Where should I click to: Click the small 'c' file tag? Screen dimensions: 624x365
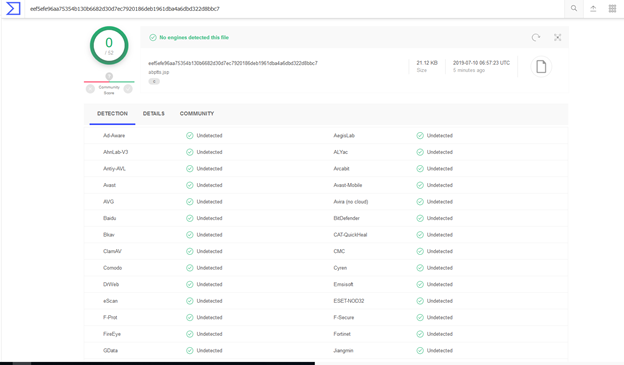point(154,81)
